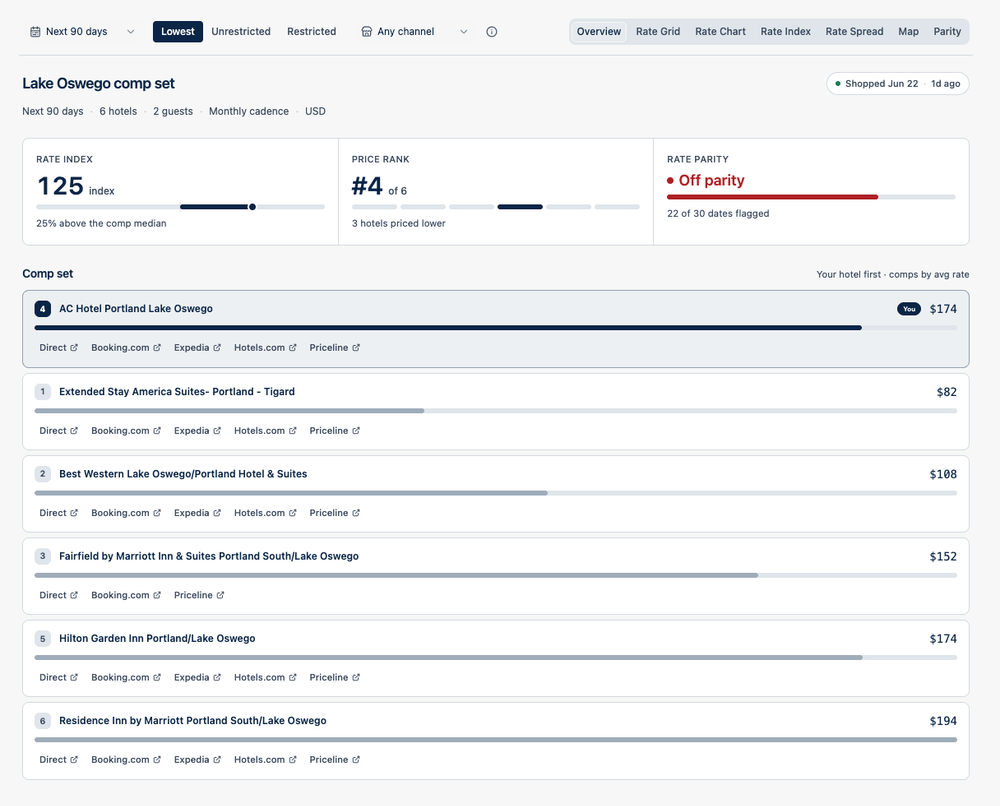This screenshot has width=1000, height=806.
Task: Open Hilton Garden Inn's Expedia link
Action: point(197,677)
